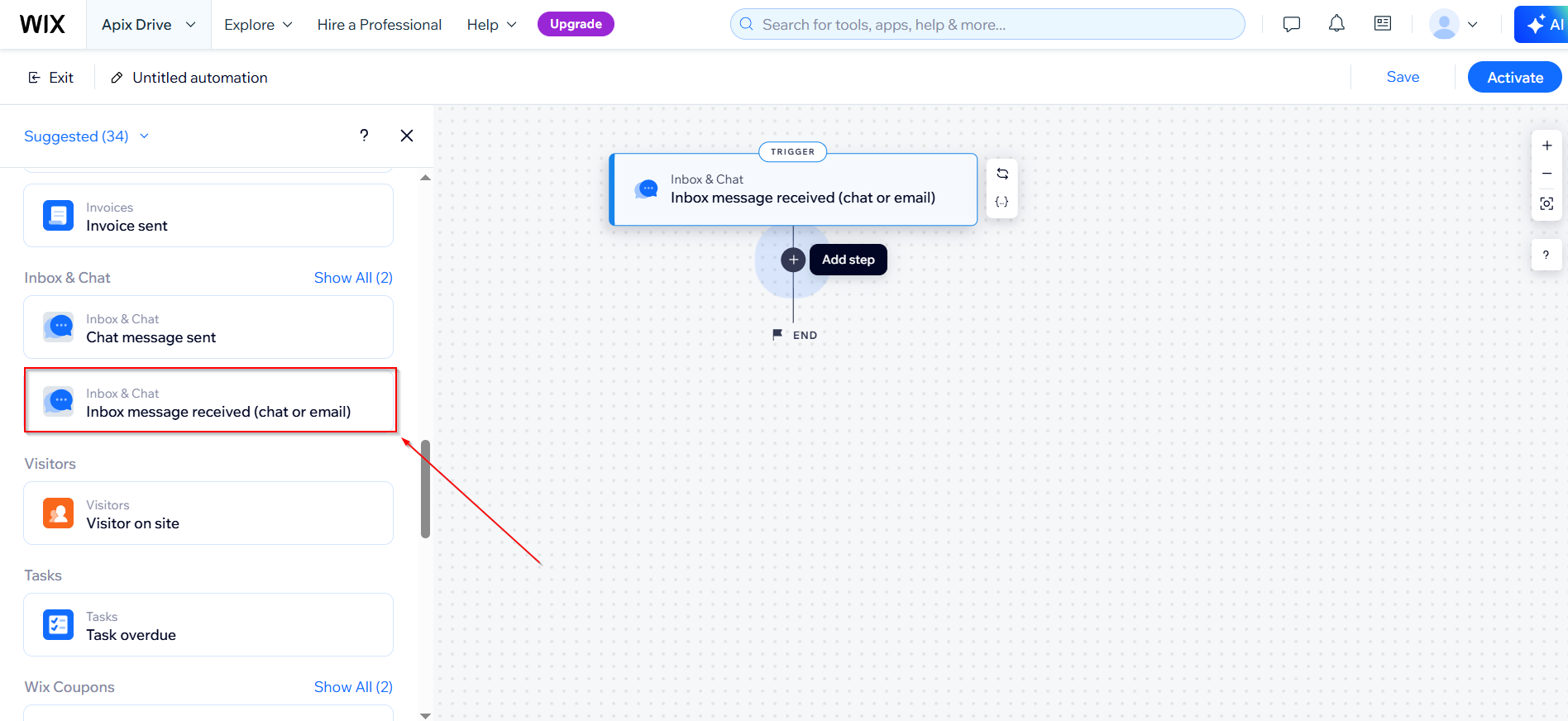The image size is (1568, 721).
Task: Click the Inbox & Chat section heading
Action: (x=67, y=278)
